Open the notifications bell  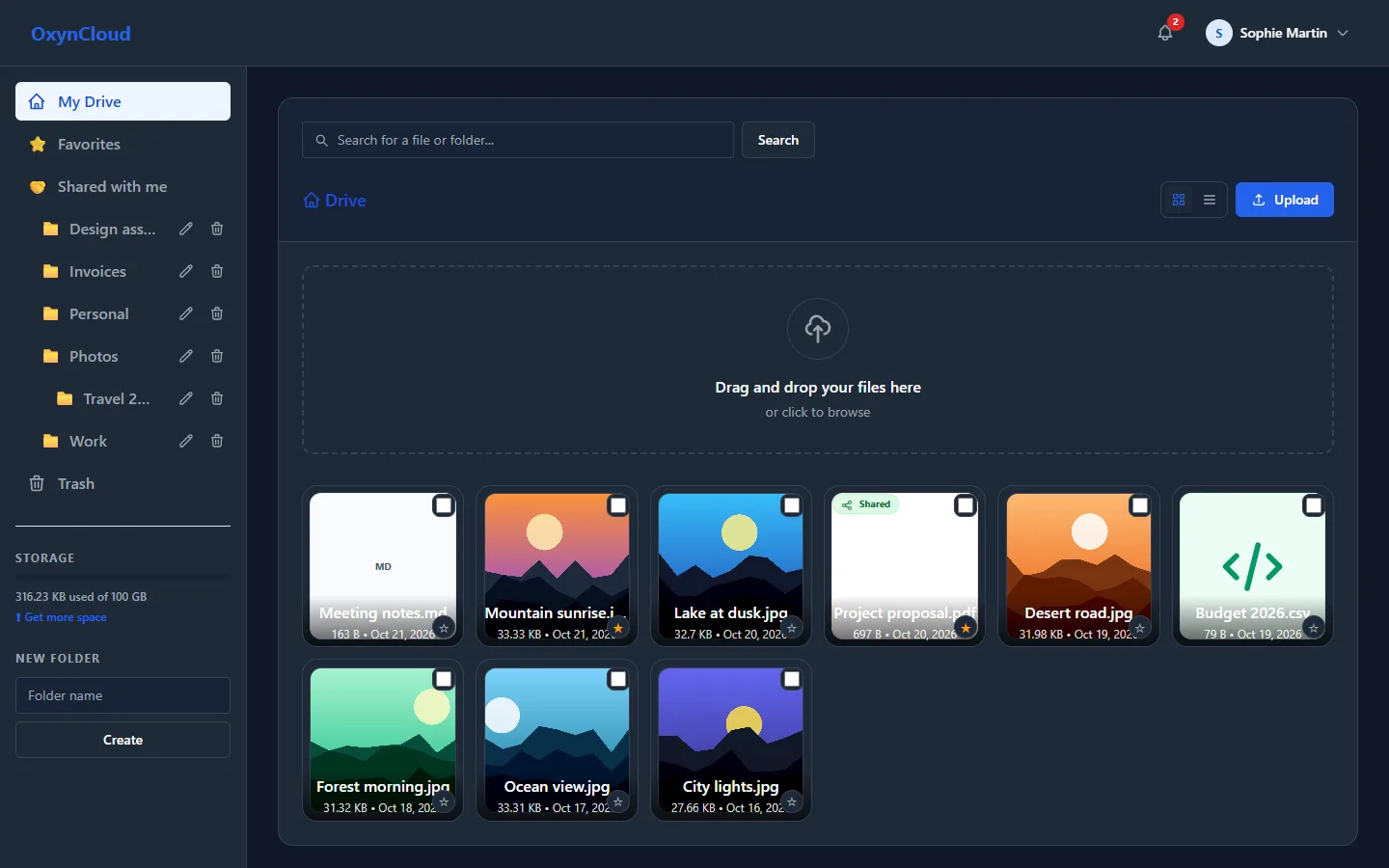(x=1165, y=33)
